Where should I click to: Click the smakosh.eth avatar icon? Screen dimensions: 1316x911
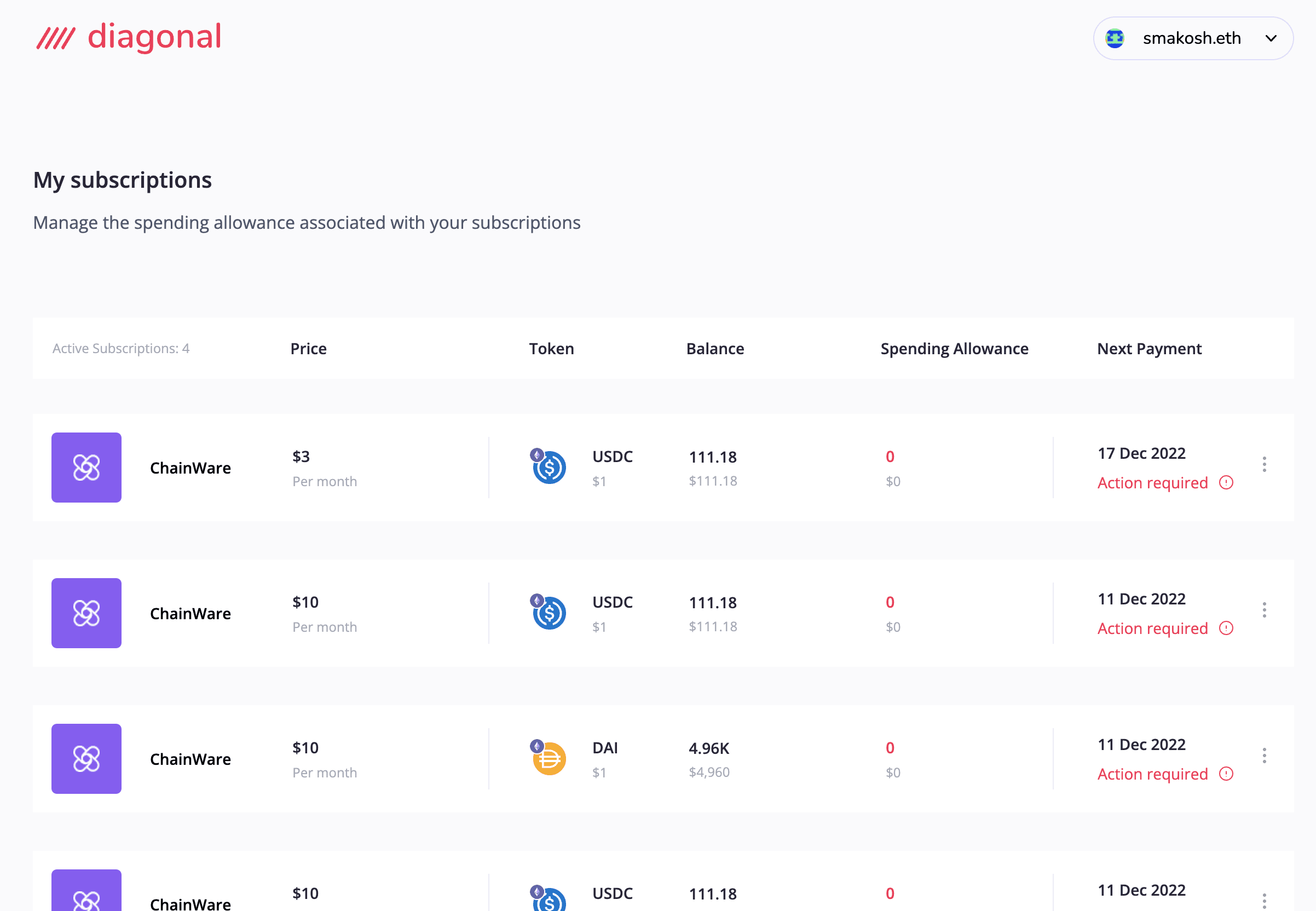[1115, 38]
